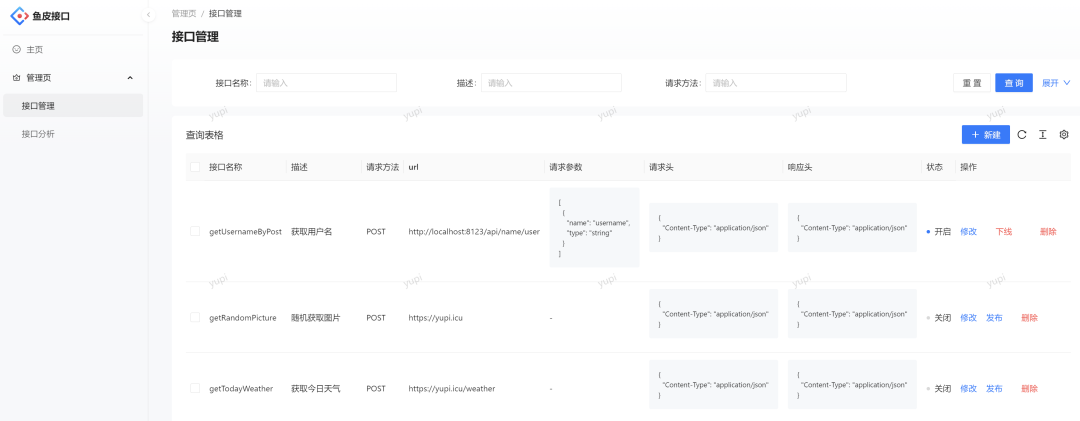Click the 鱼皮接口 logo icon
Screen dimensions: 1080x421
click(x=19, y=16)
